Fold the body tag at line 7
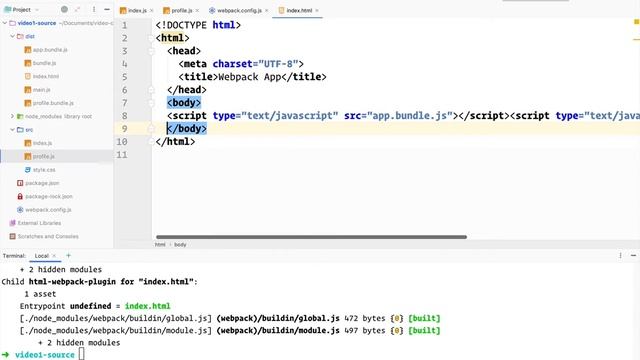 [x=151, y=103]
